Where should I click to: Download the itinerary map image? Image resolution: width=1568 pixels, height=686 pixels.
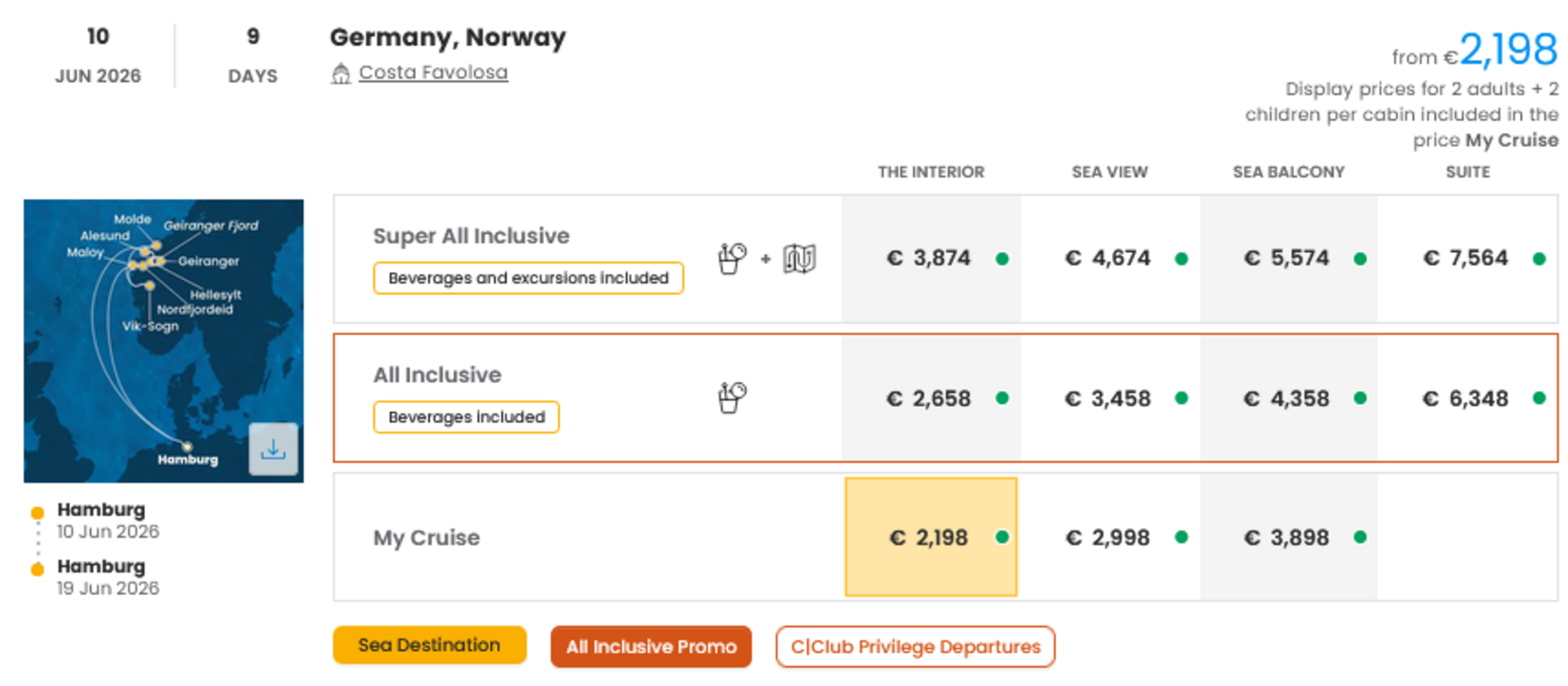[273, 448]
